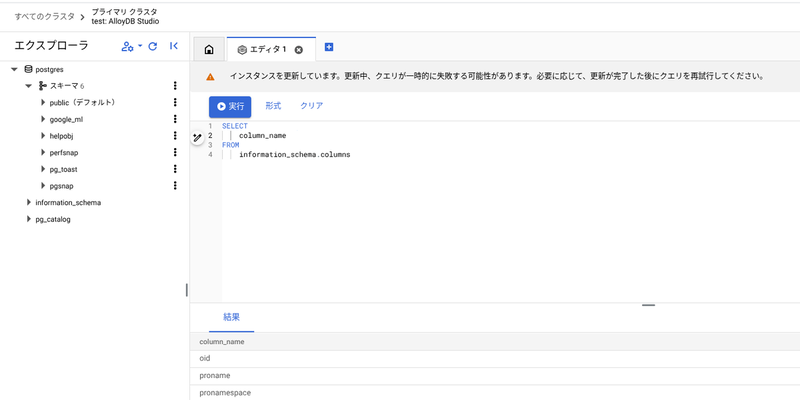The image size is (800, 400).
Task: Open more options for public schema
Action: point(175,102)
